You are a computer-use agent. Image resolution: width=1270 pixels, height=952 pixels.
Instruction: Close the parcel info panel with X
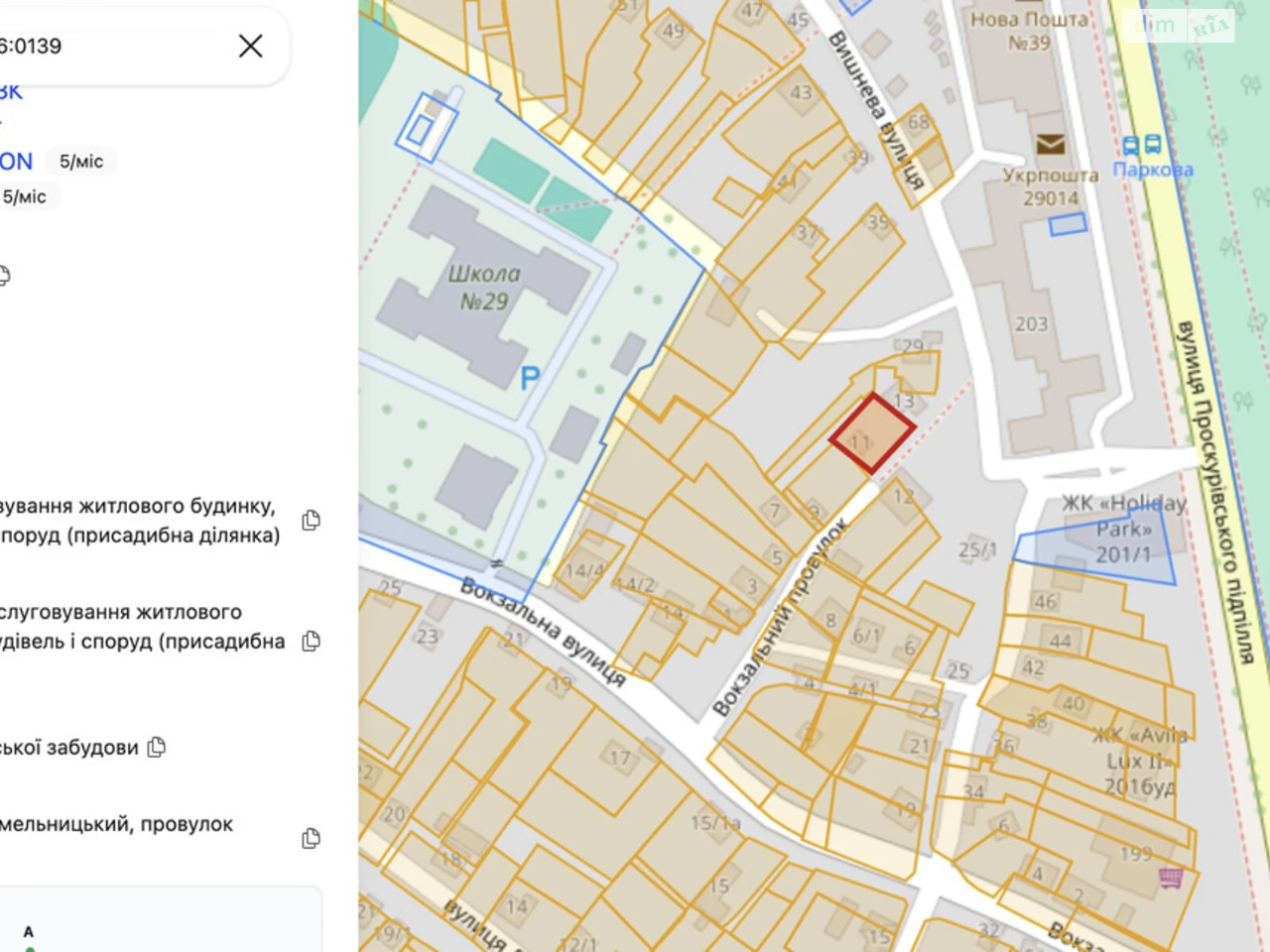coord(251,46)
